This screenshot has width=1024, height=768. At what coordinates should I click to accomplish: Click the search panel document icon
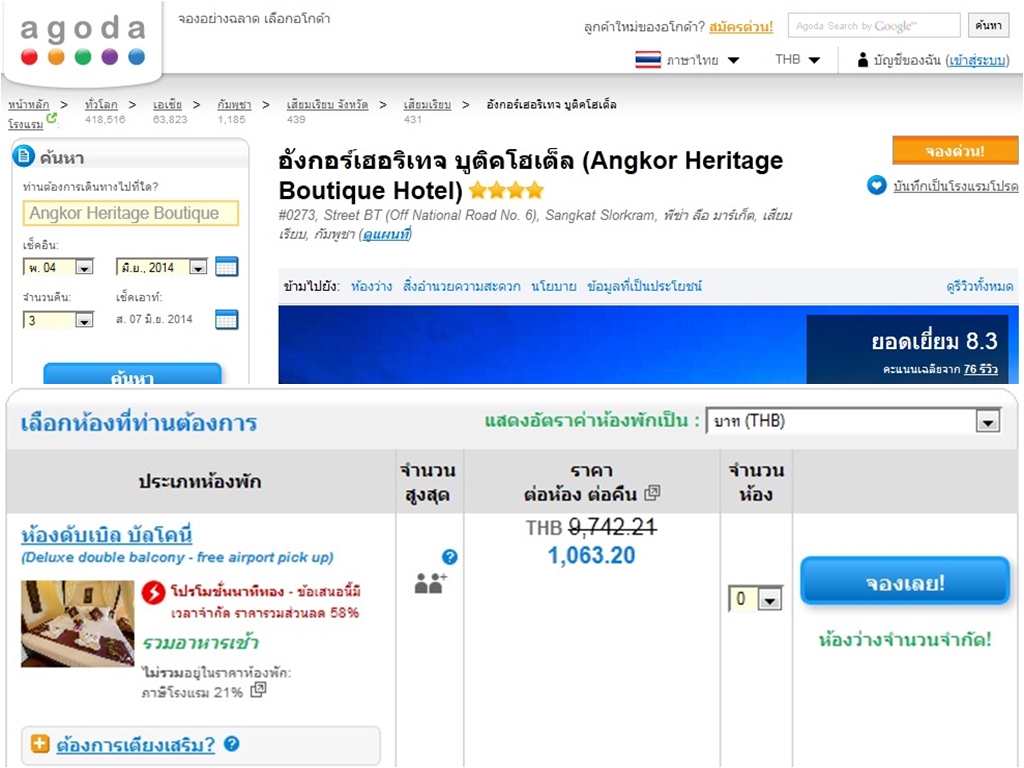[24, 156]
